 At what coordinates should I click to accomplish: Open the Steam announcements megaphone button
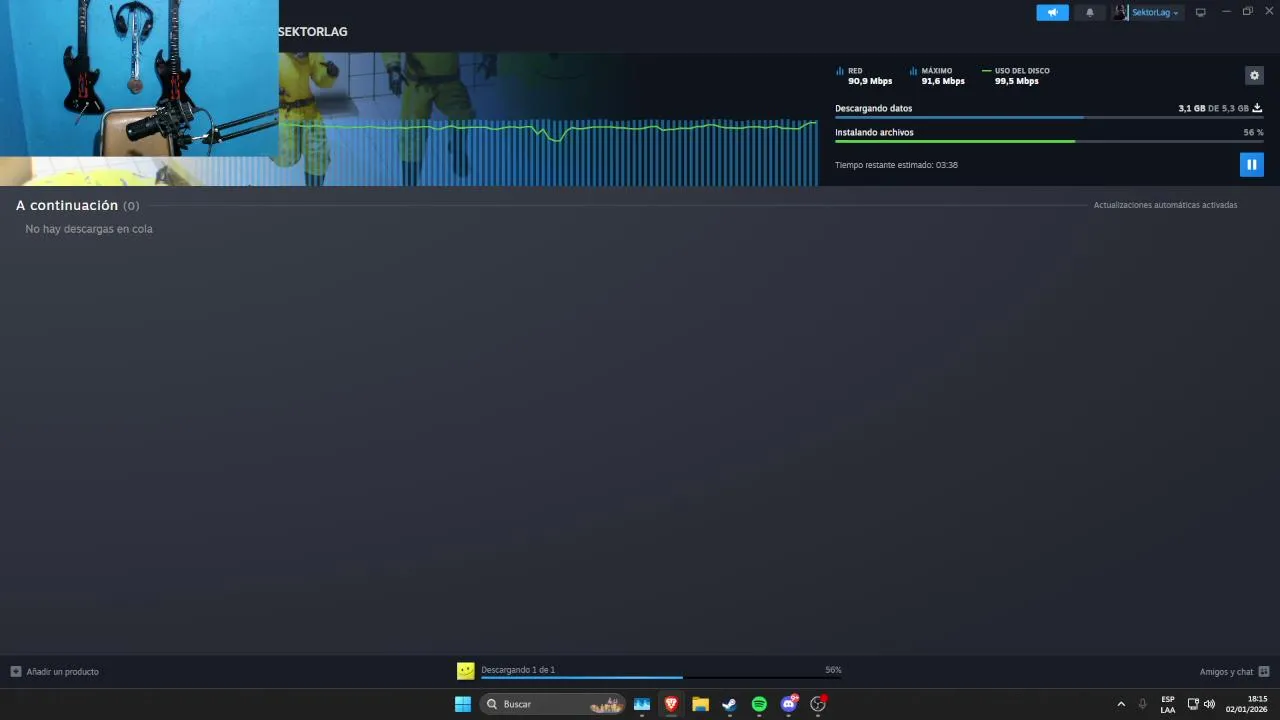click(x=1052, y=12)
